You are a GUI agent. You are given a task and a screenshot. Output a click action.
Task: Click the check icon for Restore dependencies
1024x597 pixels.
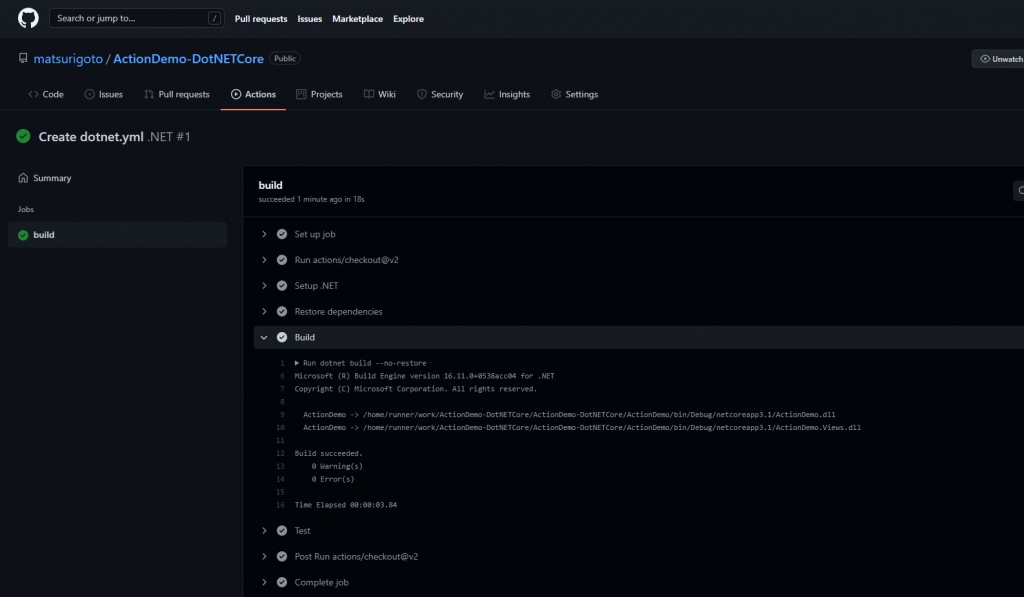pyautogui.click(x=282, y=312)
